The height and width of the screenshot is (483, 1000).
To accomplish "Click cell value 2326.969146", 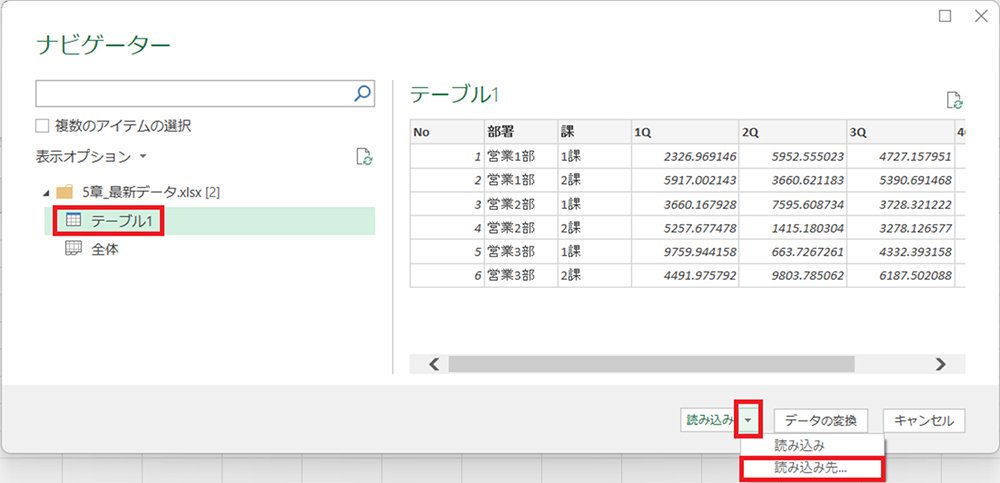I will point(700,157).
